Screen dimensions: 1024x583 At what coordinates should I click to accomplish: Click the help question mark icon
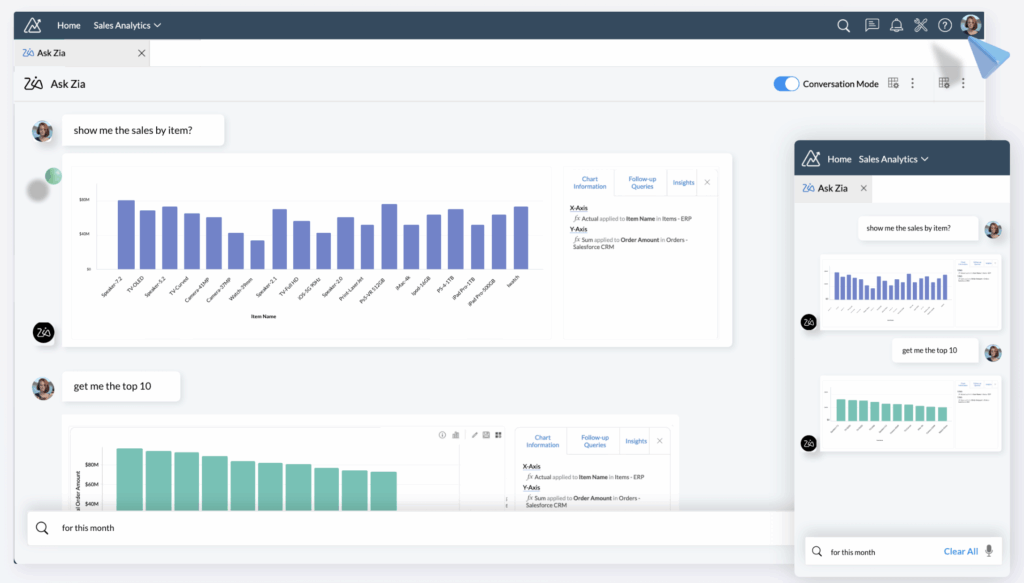point(945,25)
